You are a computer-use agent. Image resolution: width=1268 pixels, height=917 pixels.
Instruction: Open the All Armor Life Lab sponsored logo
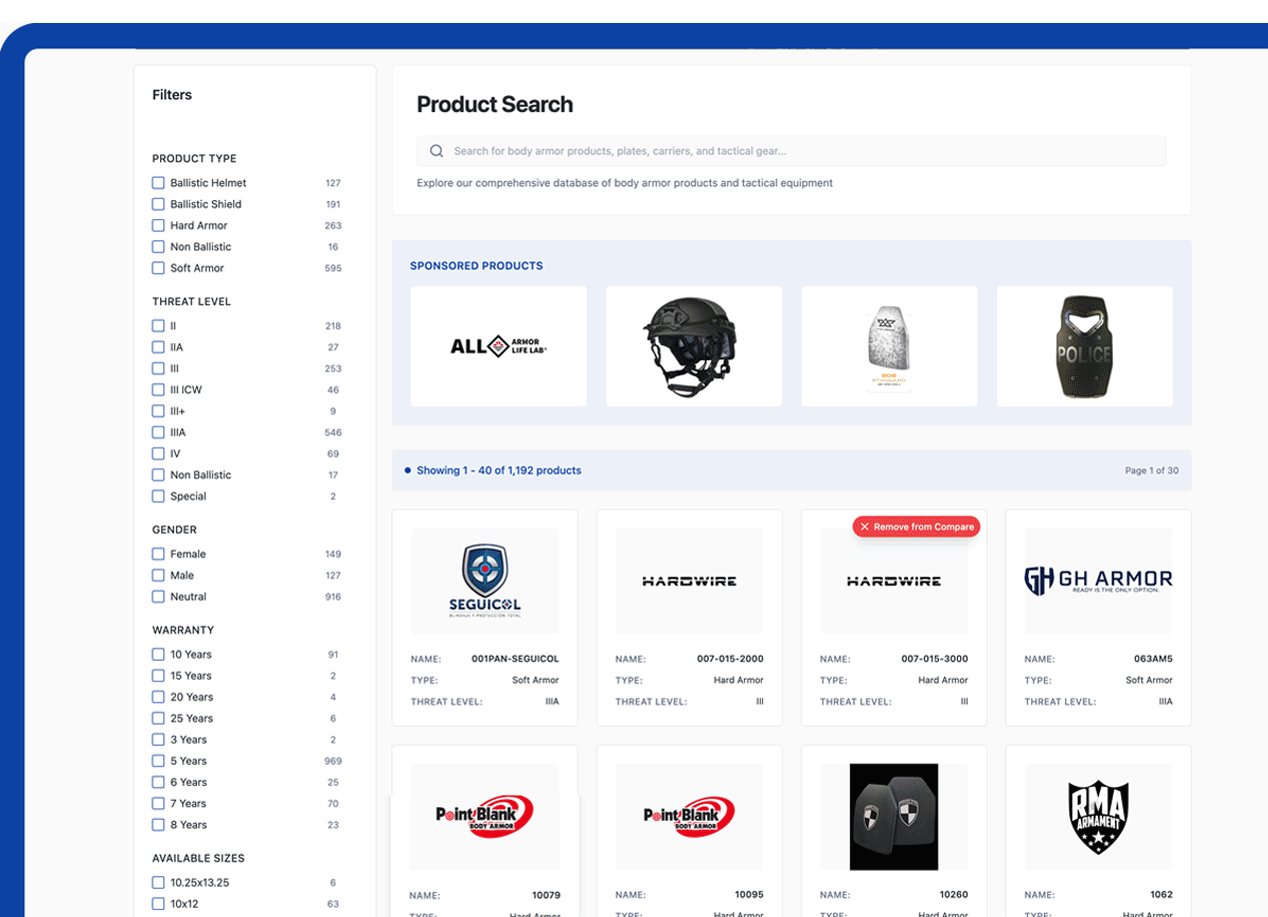pyautogui.click(x=499, y=347)
